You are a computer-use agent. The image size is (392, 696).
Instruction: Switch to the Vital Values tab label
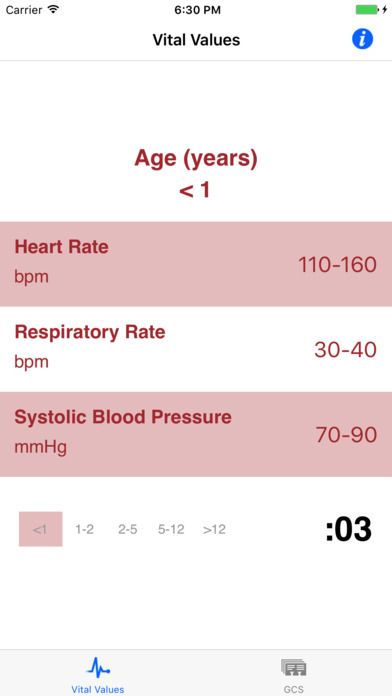(x=98, y=689)
